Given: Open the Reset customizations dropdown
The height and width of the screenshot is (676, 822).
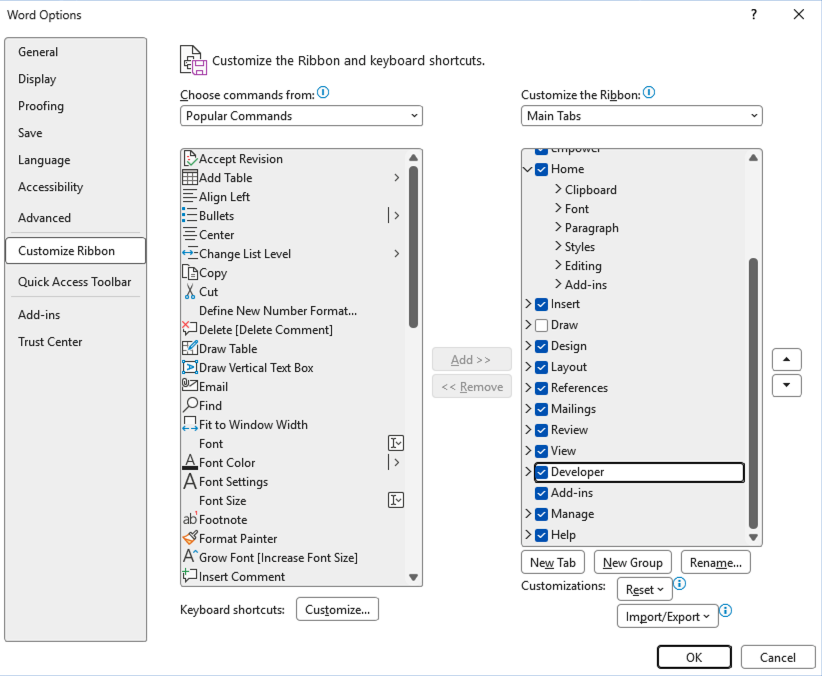Looking at the screenshot, I should click(644, 589).
